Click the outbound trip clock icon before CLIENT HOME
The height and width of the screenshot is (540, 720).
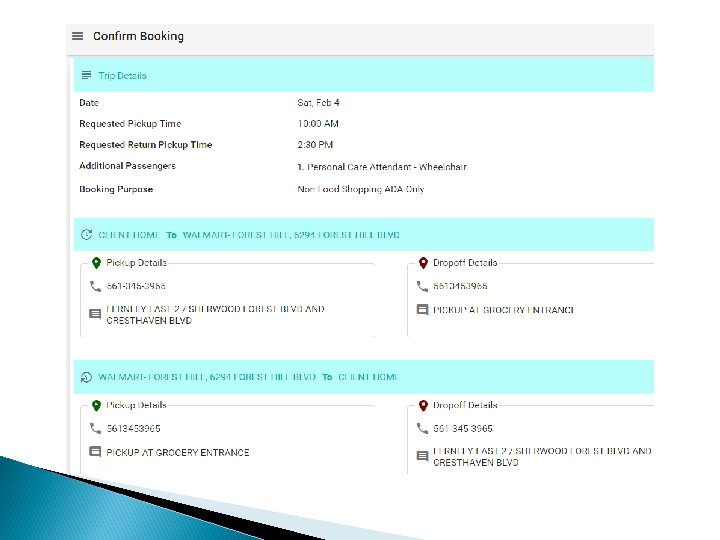pos(86,235)
